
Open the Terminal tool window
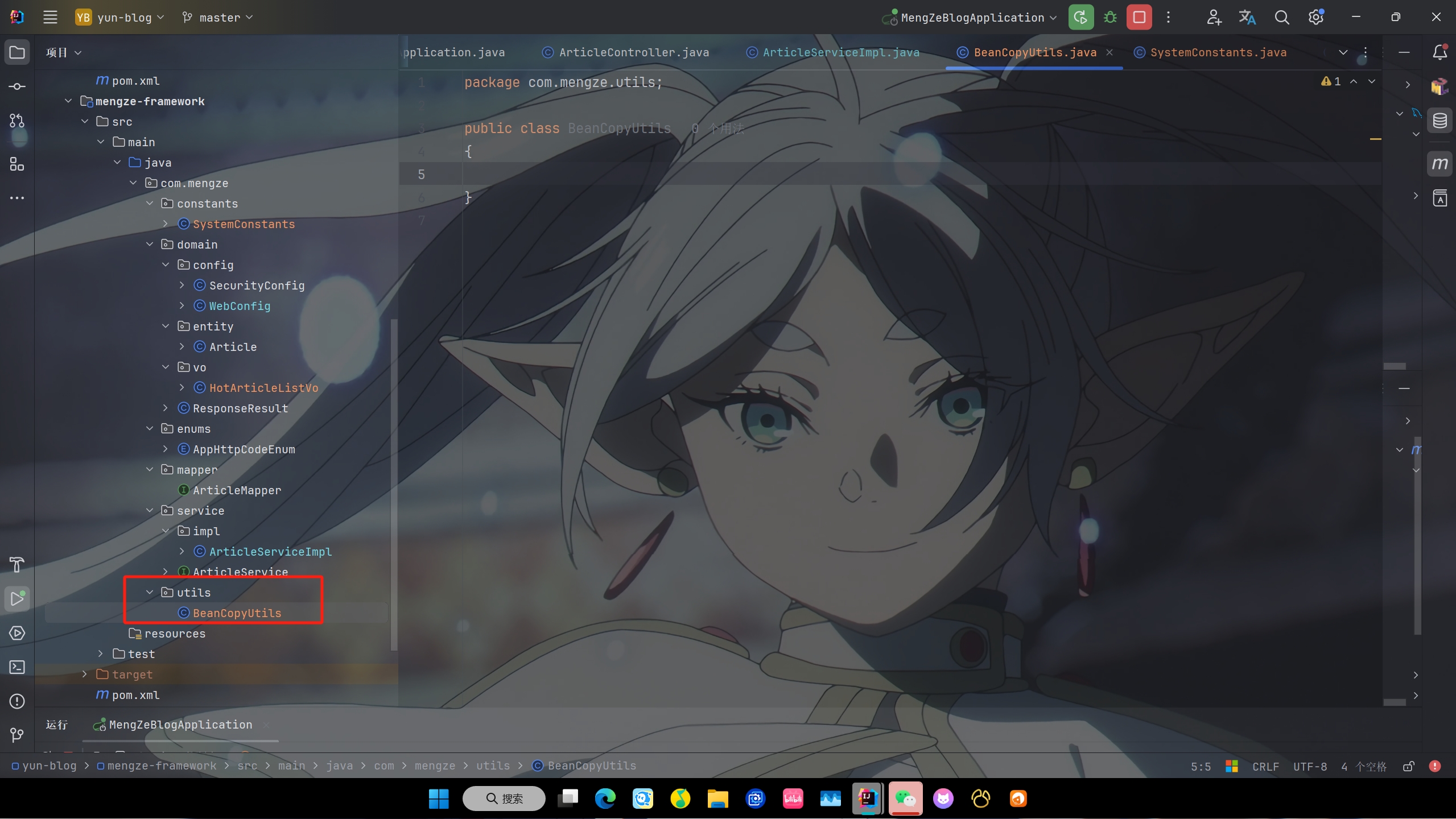[17, 667]
